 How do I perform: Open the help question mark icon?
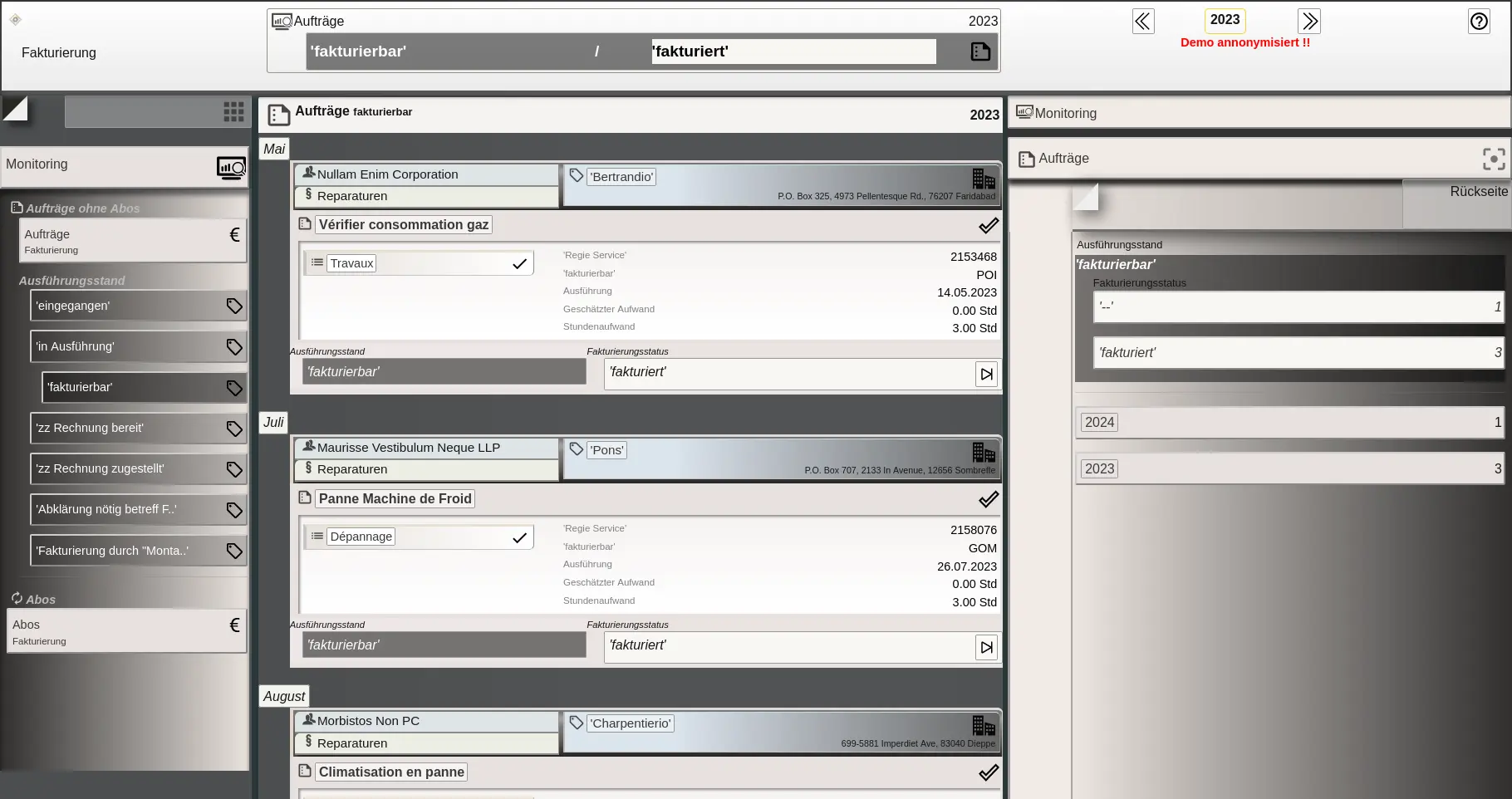coord(1479,21)
